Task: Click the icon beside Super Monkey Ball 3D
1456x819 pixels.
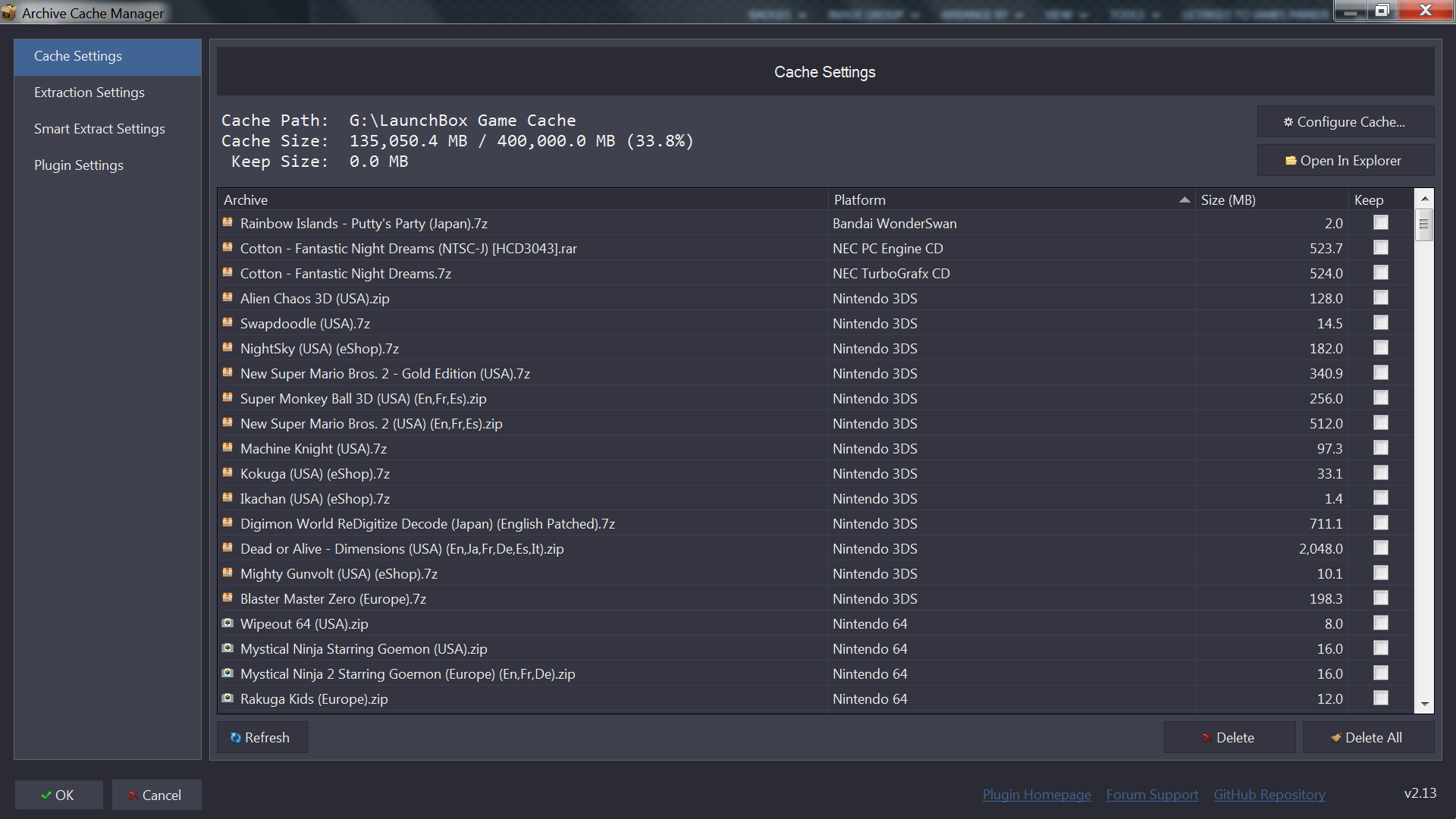Action: pyautogui.click(x=227, y=397)
